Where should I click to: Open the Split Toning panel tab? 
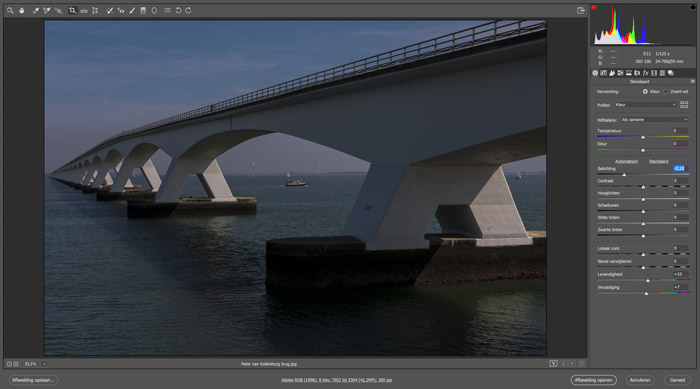coord(629,73)
